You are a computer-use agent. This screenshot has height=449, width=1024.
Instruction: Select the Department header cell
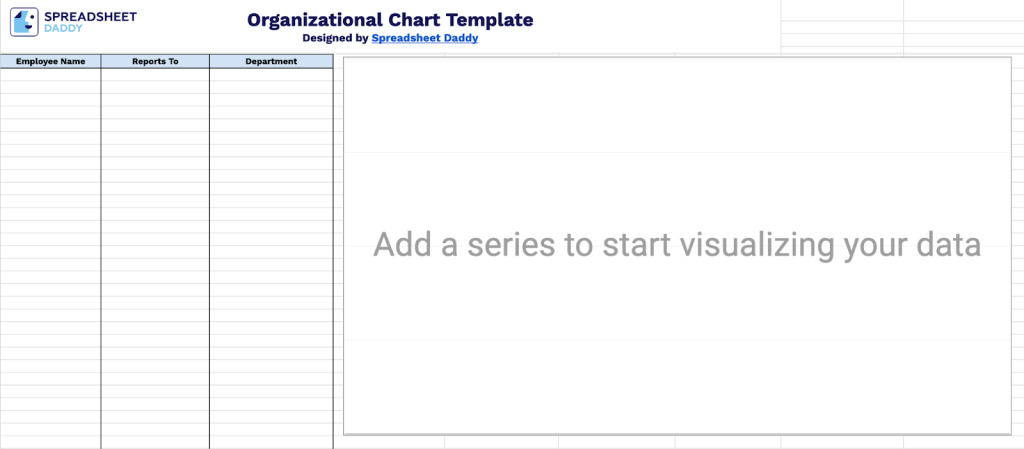click(271, 61)
